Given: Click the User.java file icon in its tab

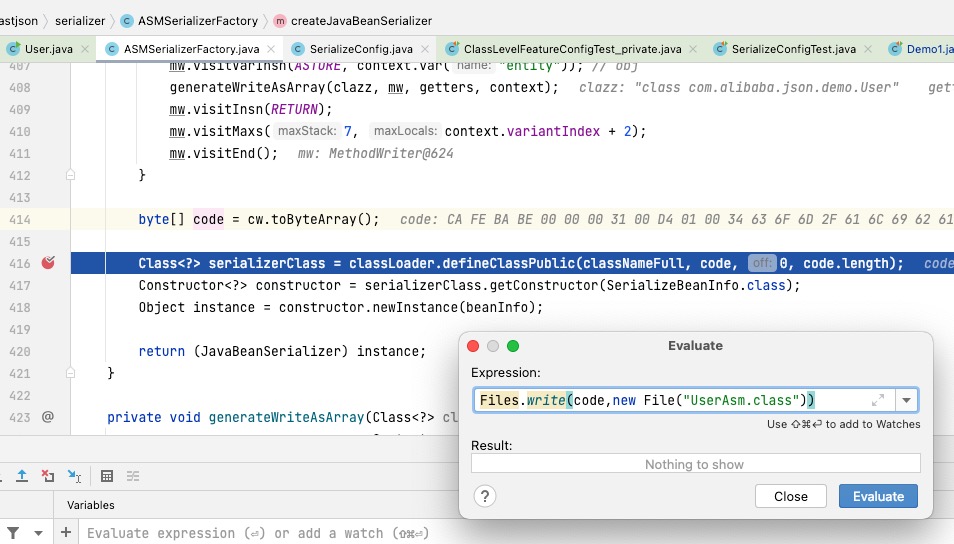Looking at the screenshot, I should 13,49.
